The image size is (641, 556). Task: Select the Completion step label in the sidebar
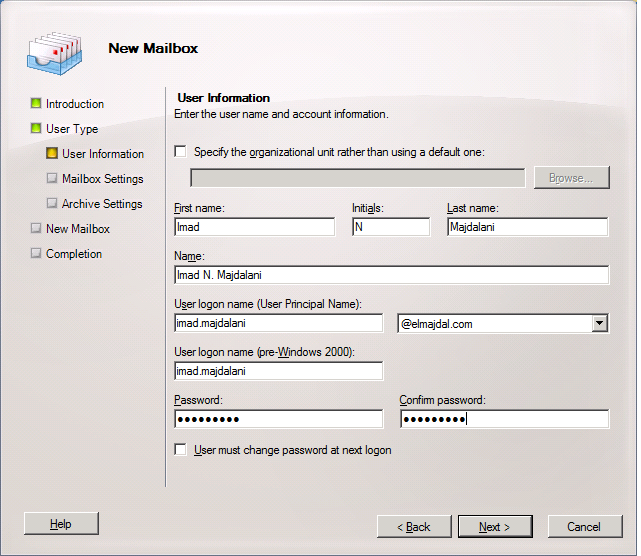73,254
